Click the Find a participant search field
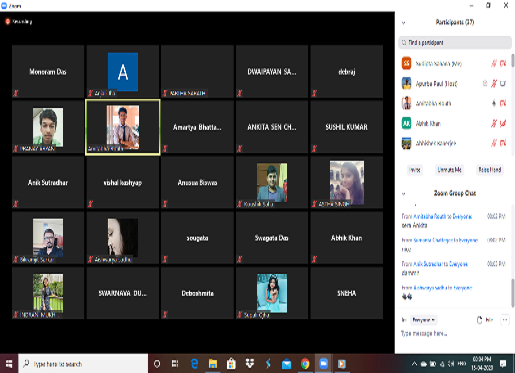Viewport: 515px width, 373px height. pos(455,43)
